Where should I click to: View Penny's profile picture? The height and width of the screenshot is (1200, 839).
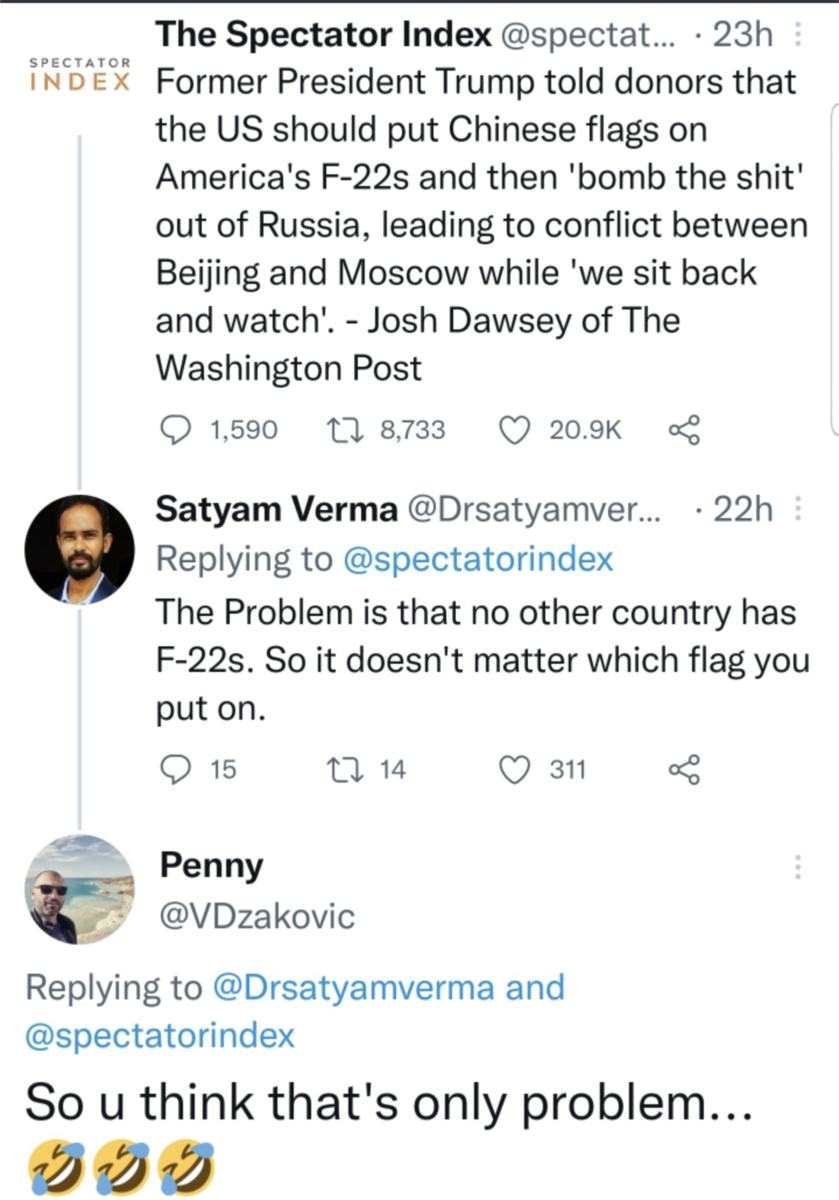pos(79,889)
